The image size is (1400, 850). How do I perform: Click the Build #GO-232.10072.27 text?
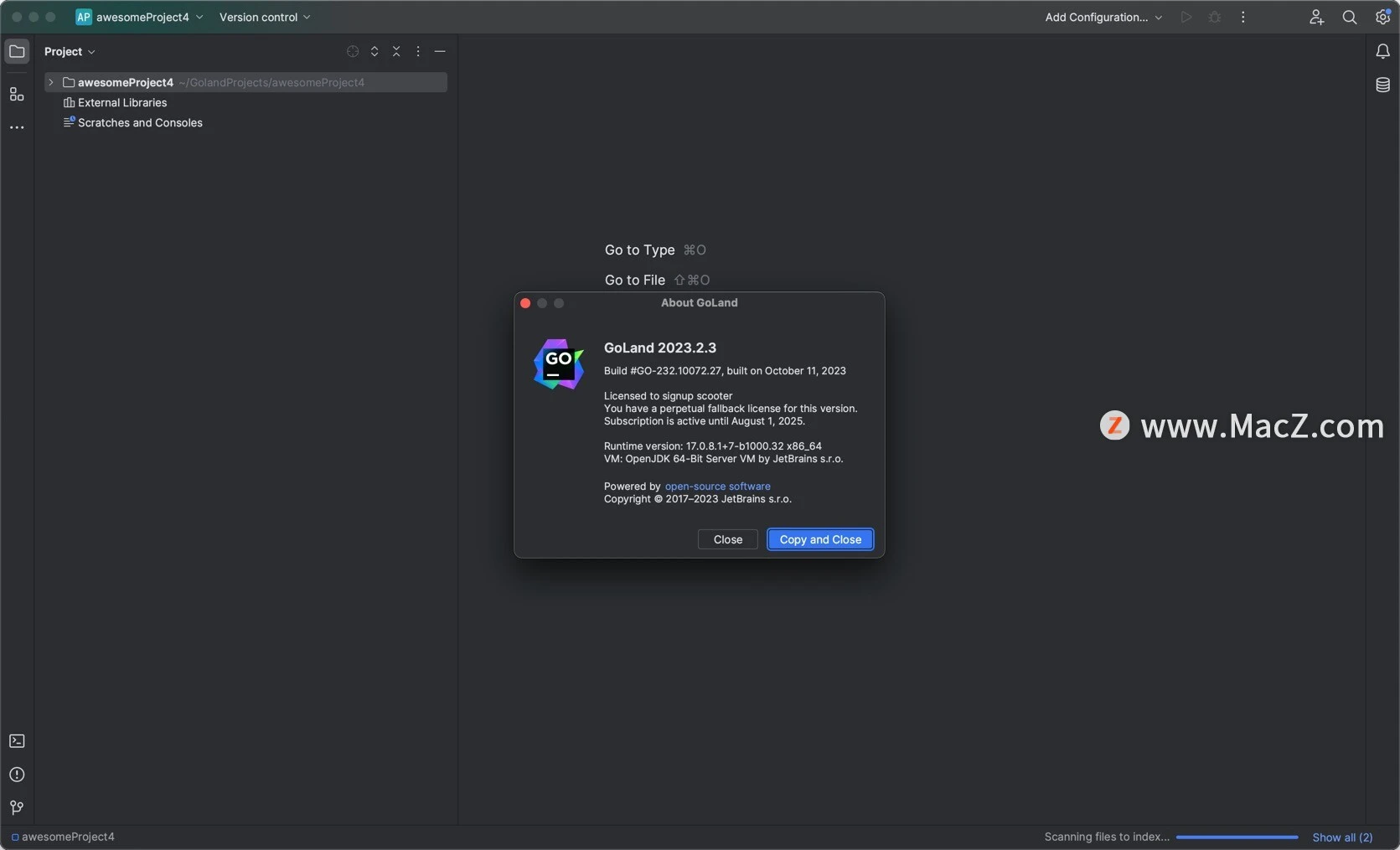click(725, 370)
